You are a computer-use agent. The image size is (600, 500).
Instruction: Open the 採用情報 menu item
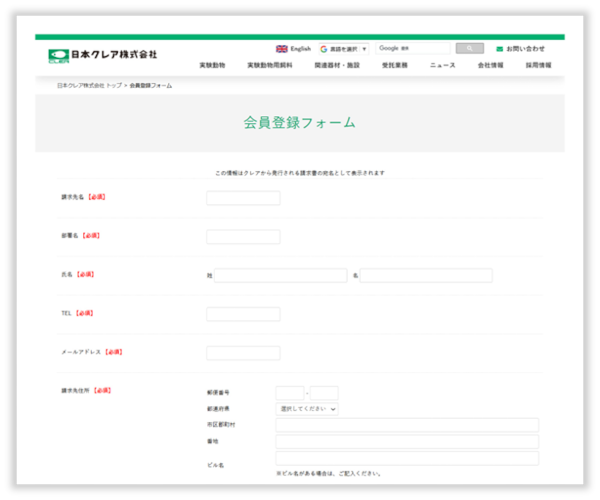(x=538, y=65)
